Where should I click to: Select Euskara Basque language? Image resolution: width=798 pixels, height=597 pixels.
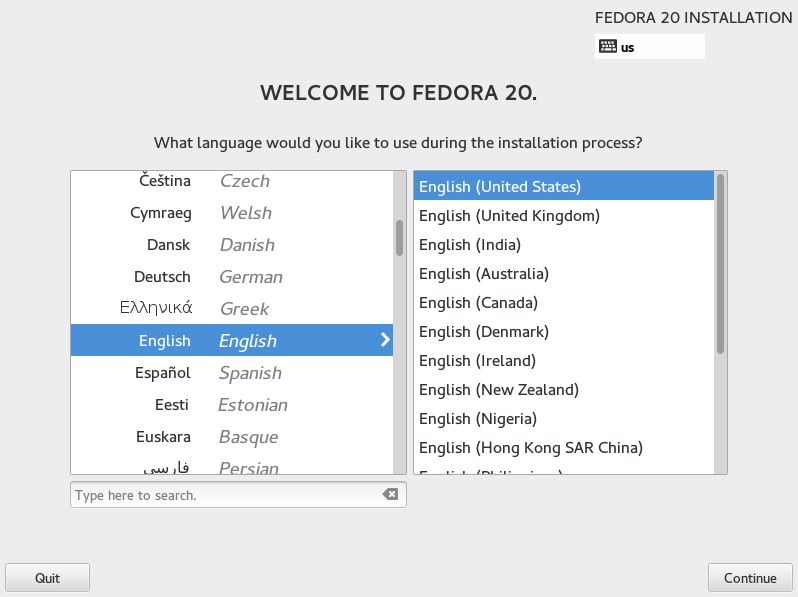coord(232,437)
